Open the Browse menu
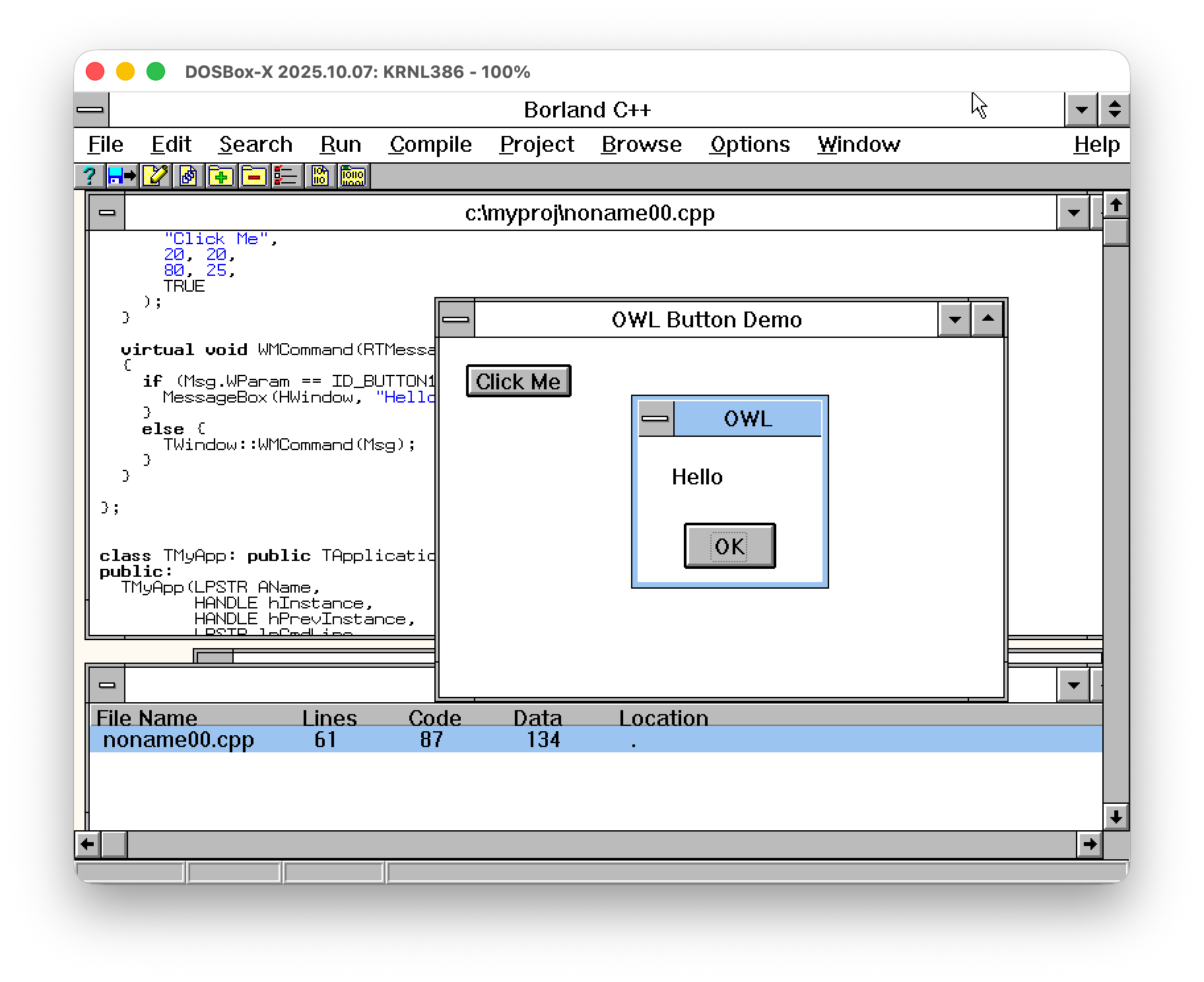1204x982 pixels. click(641, 144)
